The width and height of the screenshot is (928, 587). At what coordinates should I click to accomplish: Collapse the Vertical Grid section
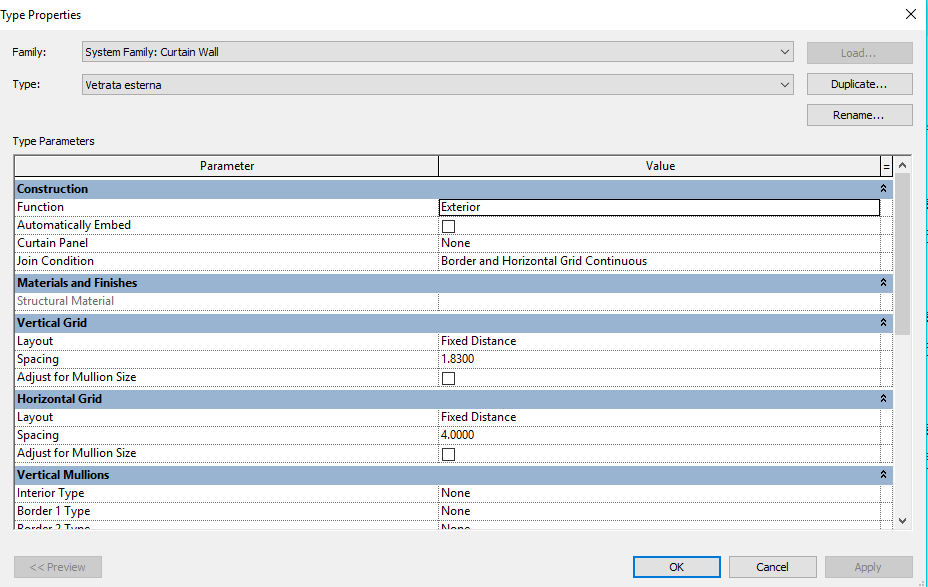(883, 322)
